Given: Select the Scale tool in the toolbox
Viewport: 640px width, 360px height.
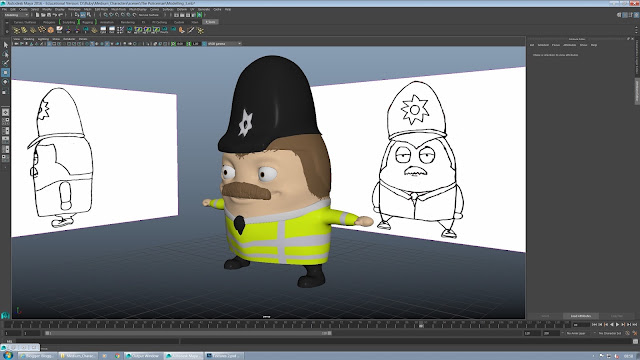Looking at the screenshot, I should pos(5,92).
